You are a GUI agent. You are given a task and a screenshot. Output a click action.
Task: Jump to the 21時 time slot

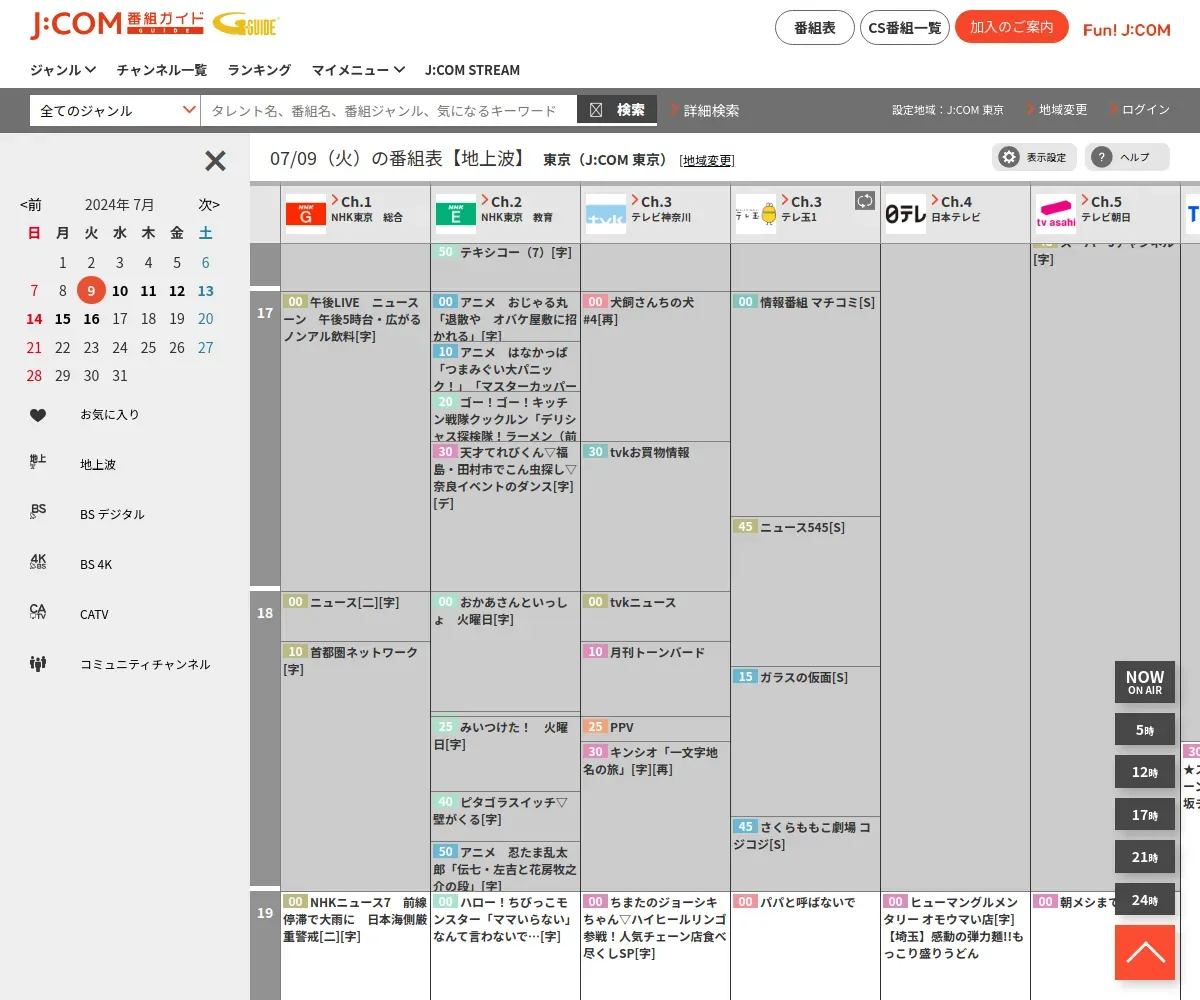[1145, 857]
